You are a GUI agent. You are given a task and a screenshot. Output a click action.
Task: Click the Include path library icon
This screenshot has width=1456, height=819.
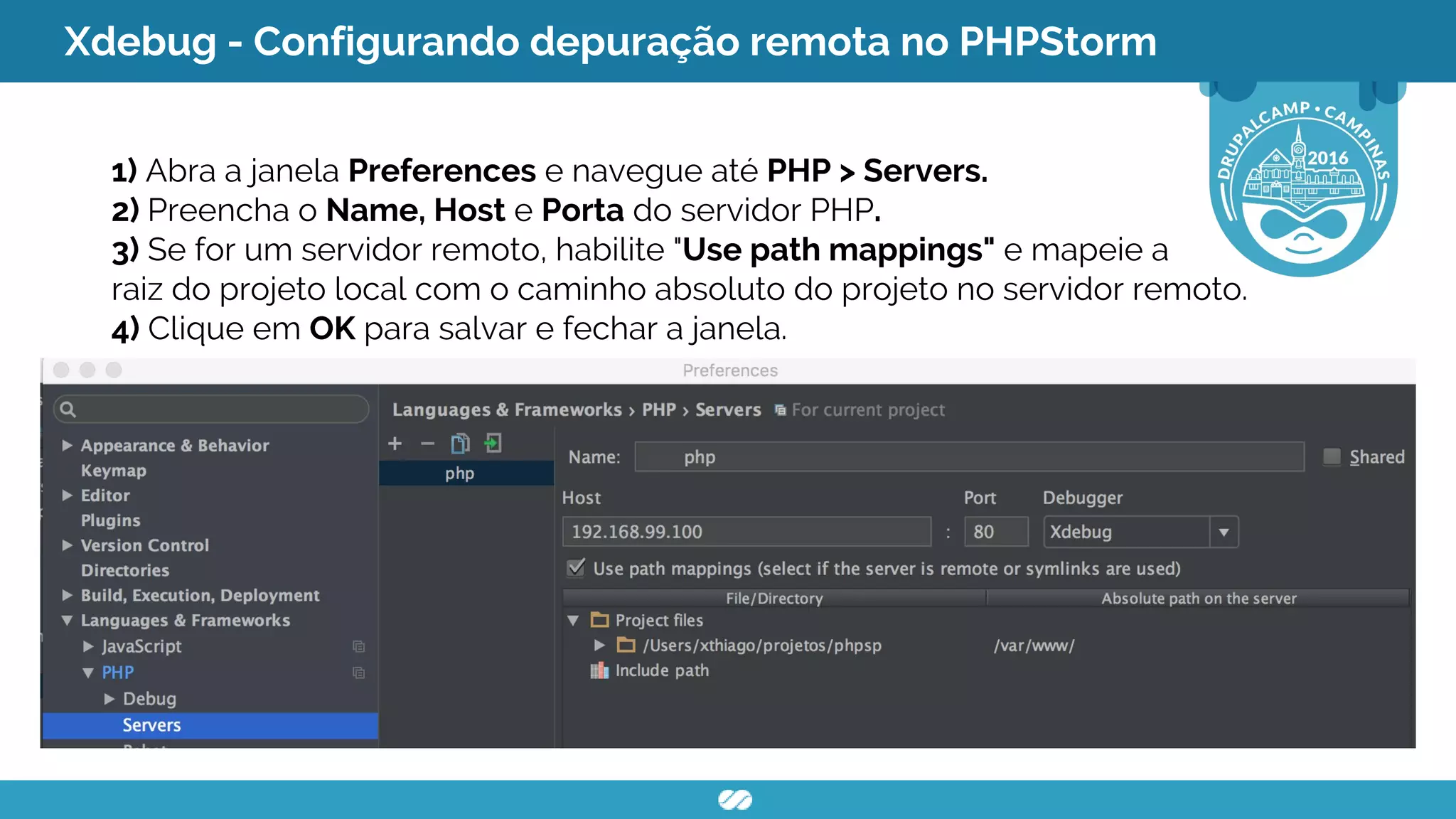600,670
